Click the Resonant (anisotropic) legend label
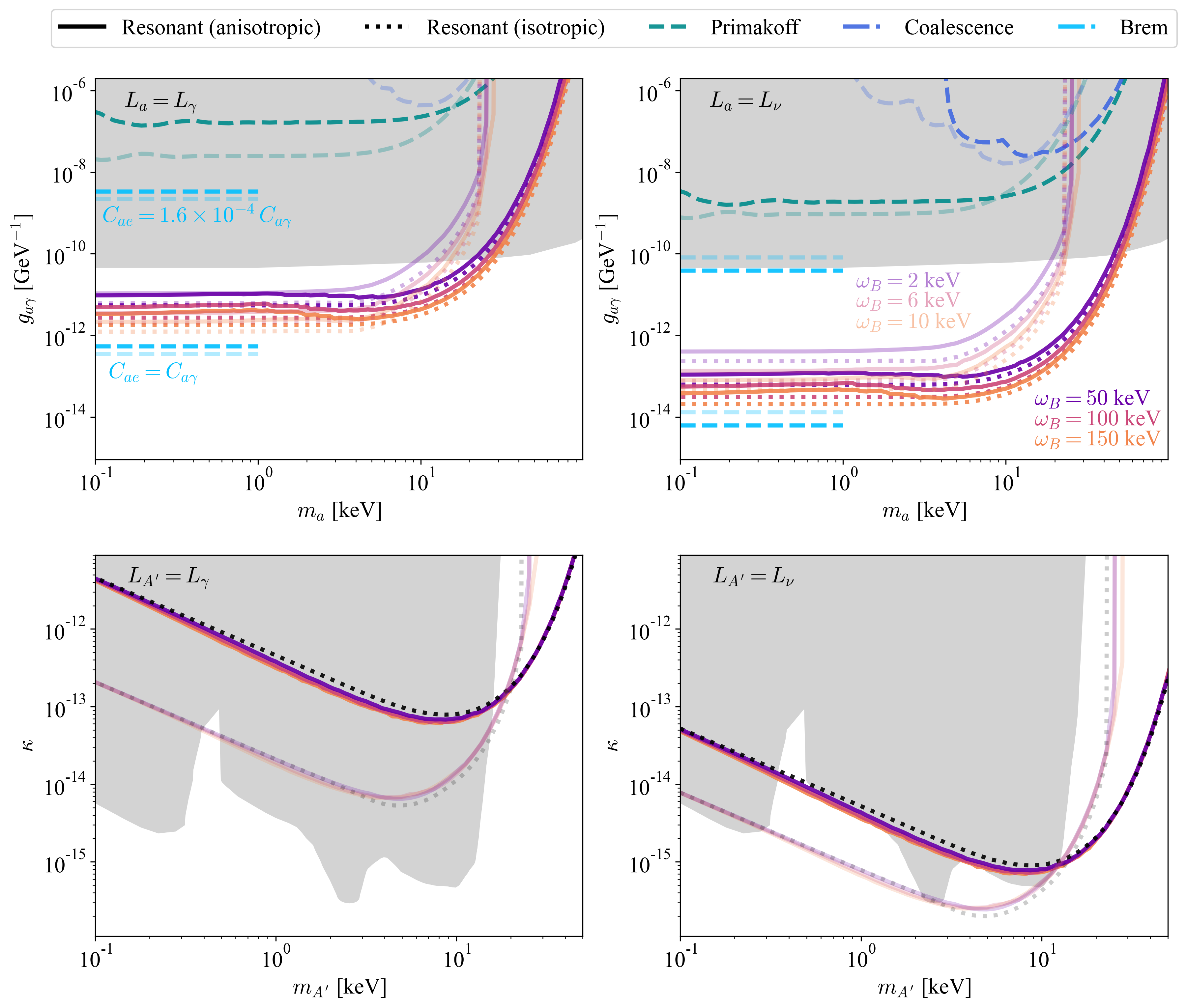The width and height of the screenshot is (1187, 1008). [x=220, y=27]
